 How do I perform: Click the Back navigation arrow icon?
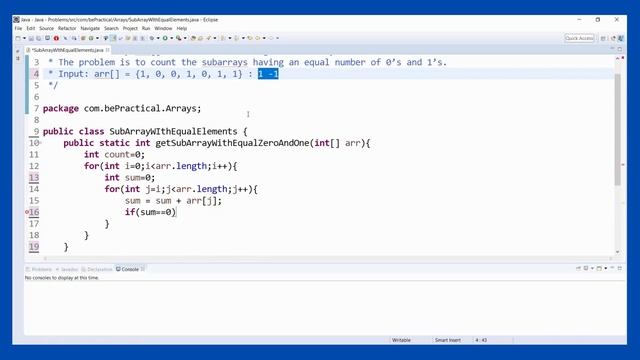(257, 38)
